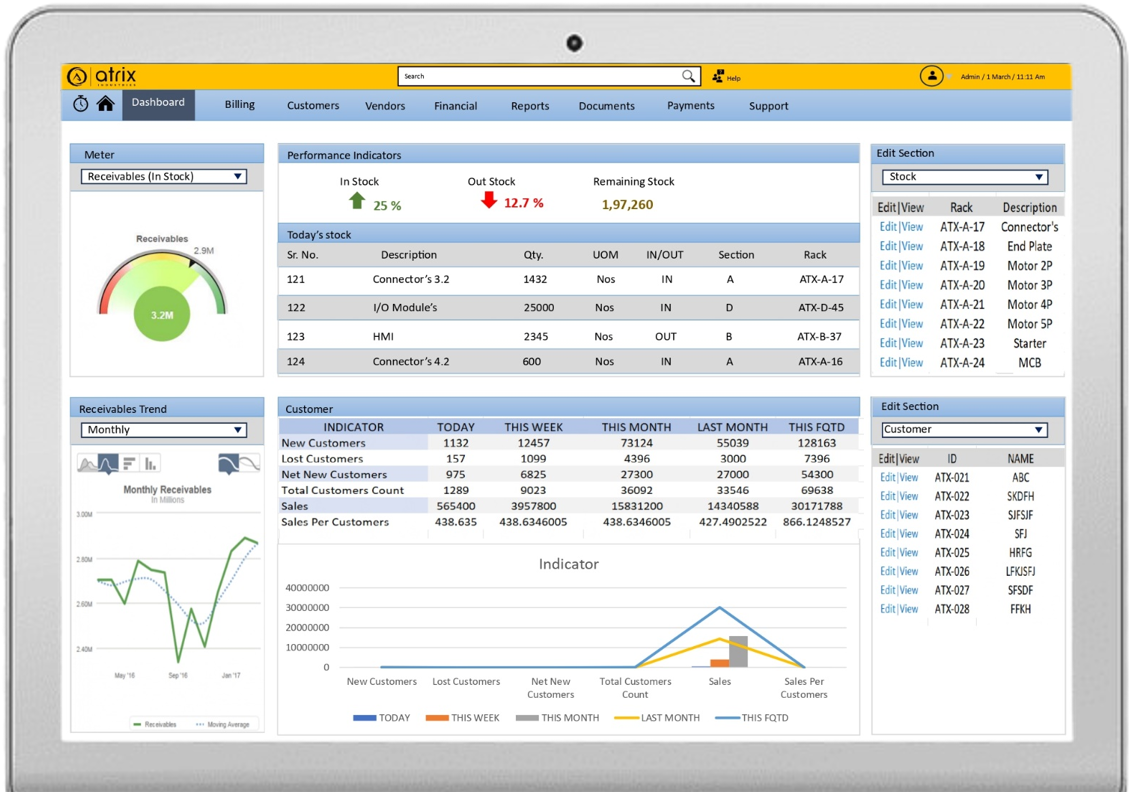Click the LAST MONTH column header
Viewport: 1129px width, 792px height.
point(732,427)
